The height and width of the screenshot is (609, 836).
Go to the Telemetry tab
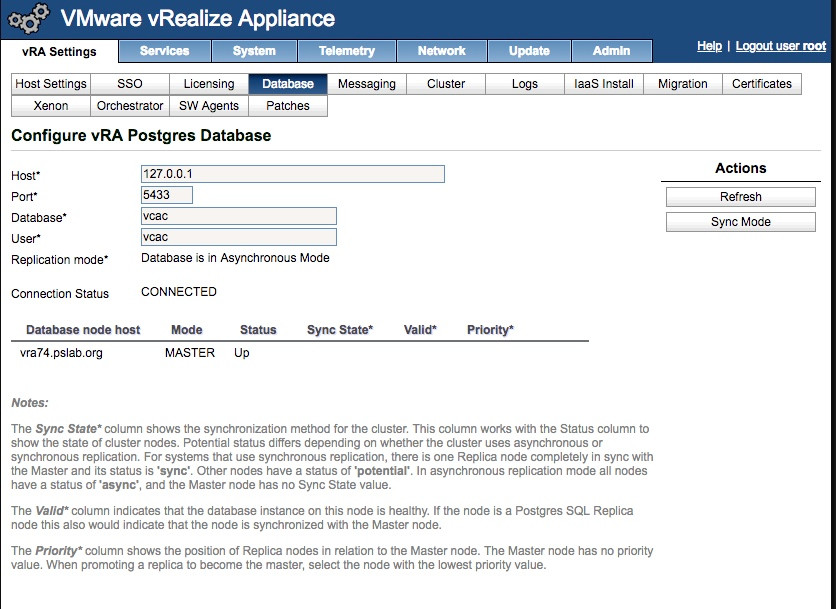(347, 51)
